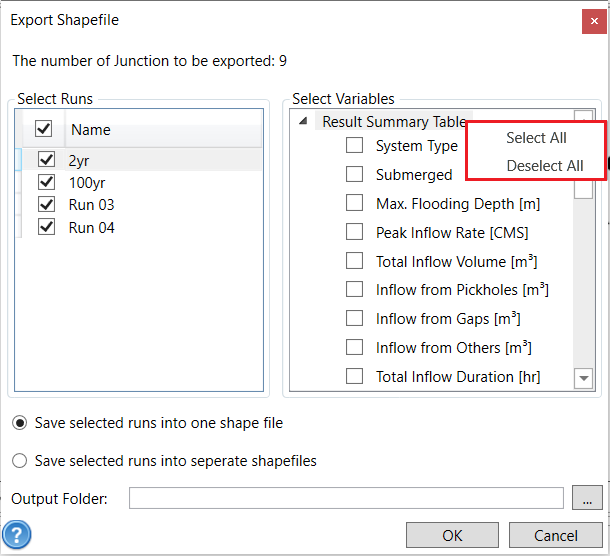This screenshot has width=610, height=556.
Task: Collapse the Result Summary Table node
Action: point(304,122)
